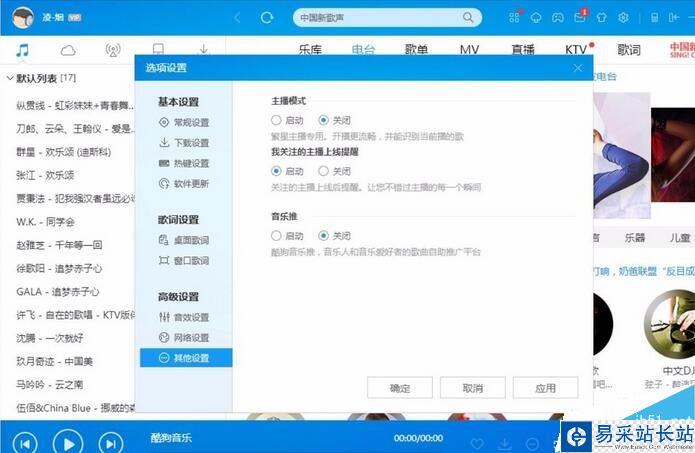Click the heart favorite icon
This screenshot has height=453, width=695.
tap(477, 444)
